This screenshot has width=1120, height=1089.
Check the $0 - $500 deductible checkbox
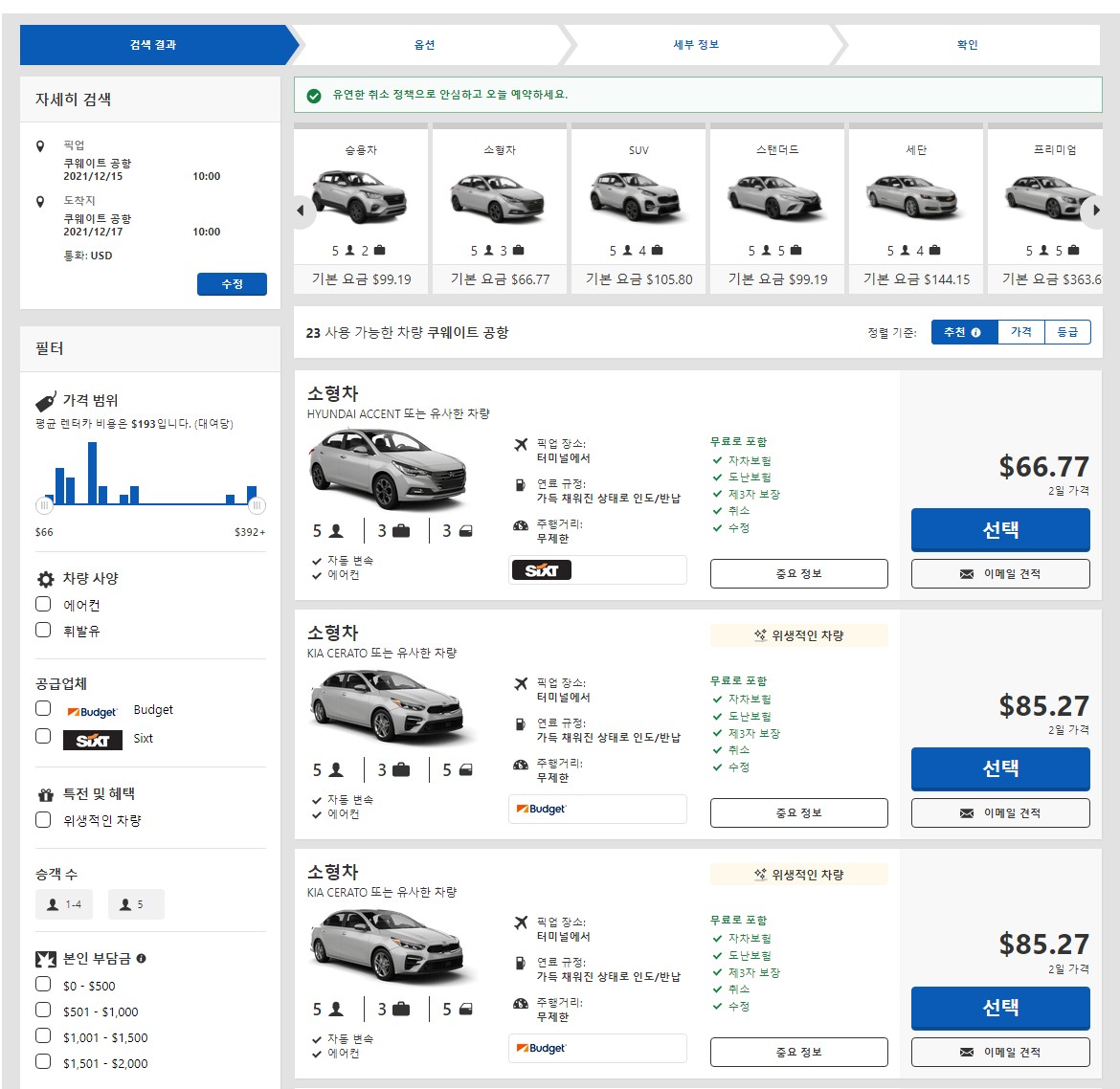tap(44, 984)
